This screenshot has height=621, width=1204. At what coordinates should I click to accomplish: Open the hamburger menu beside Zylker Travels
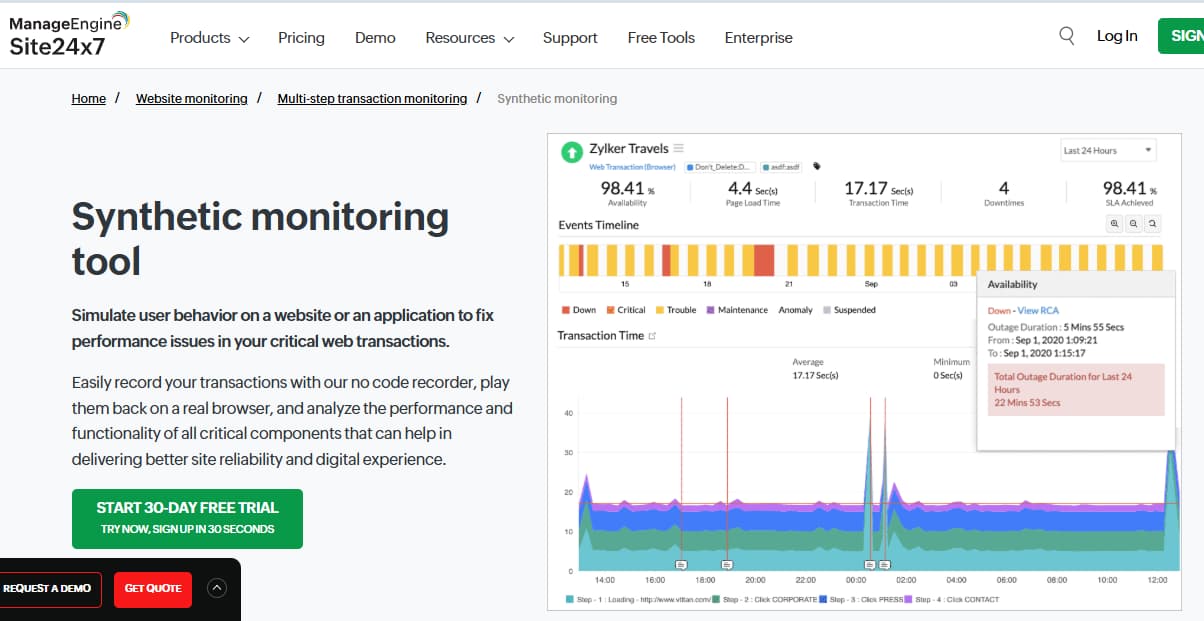(678, 148)
